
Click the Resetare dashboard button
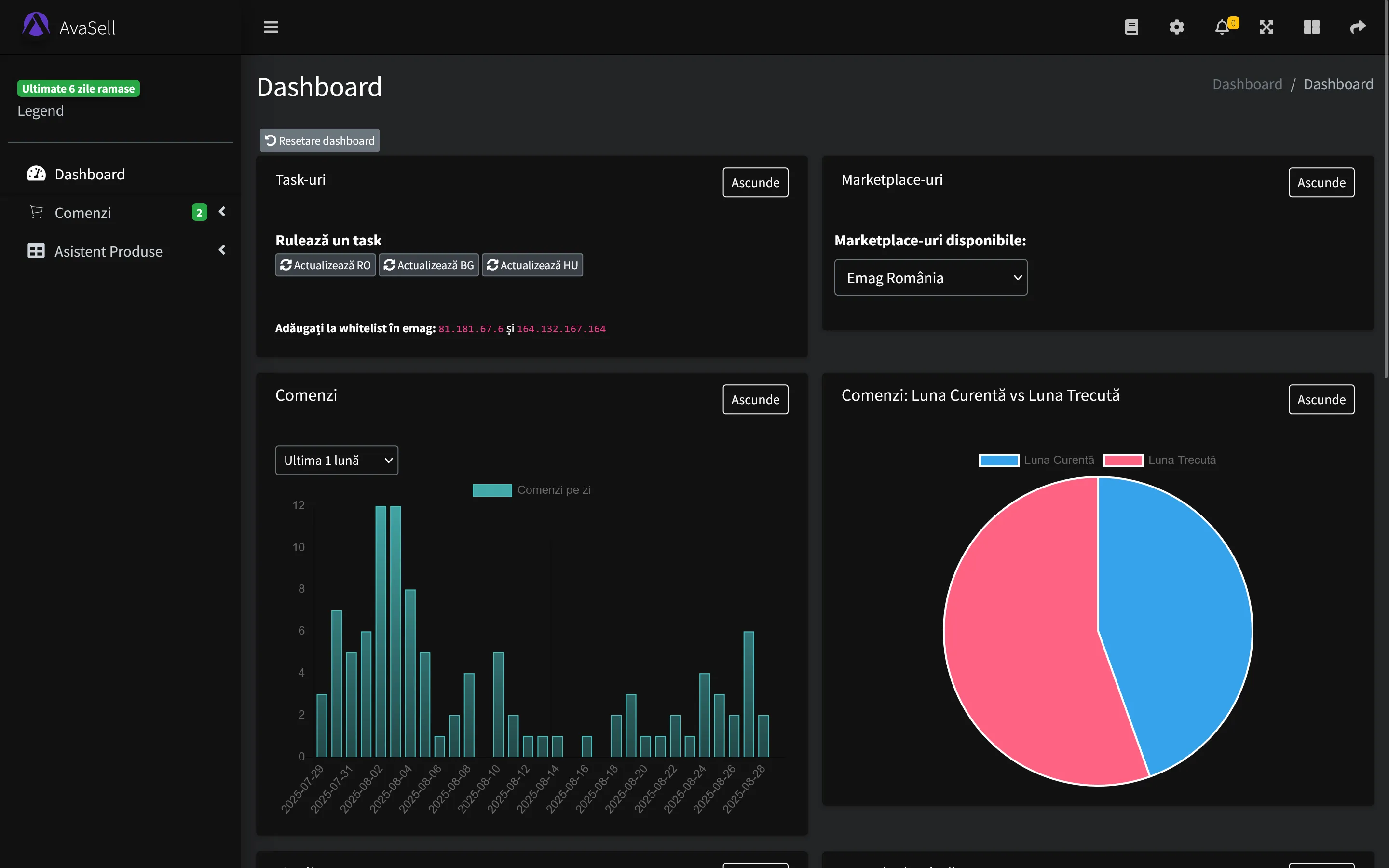pos(320,141)
